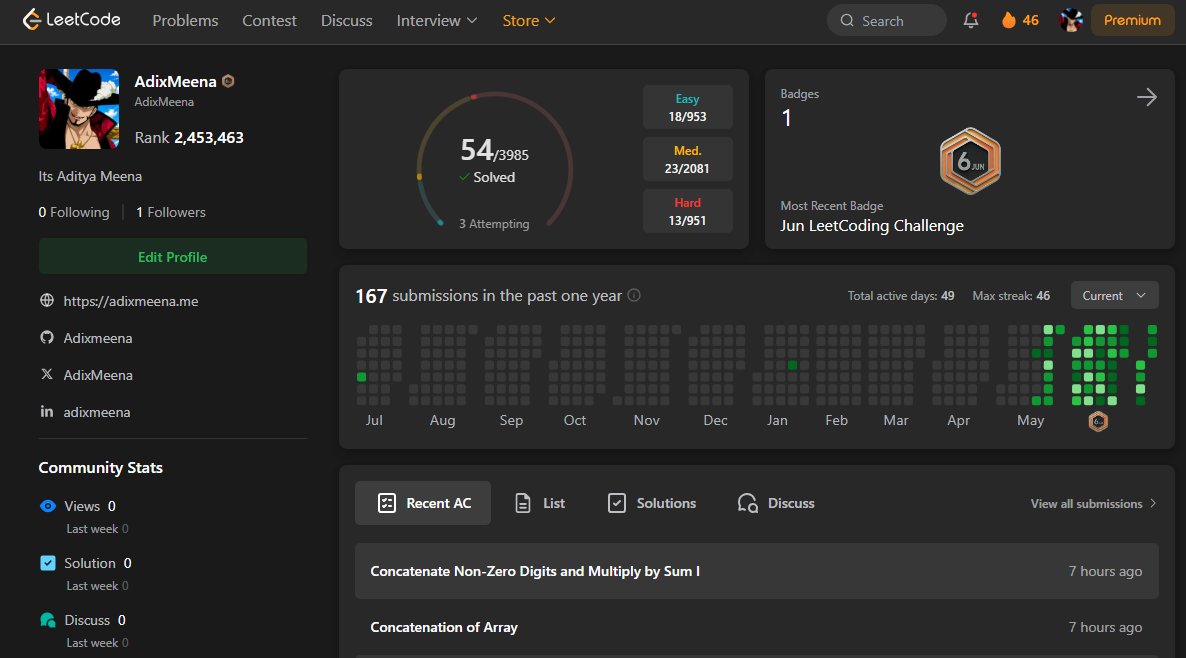This screenshot has height=658, width=1186.
Task: Open the notifications bell
Action: point(970,20)
